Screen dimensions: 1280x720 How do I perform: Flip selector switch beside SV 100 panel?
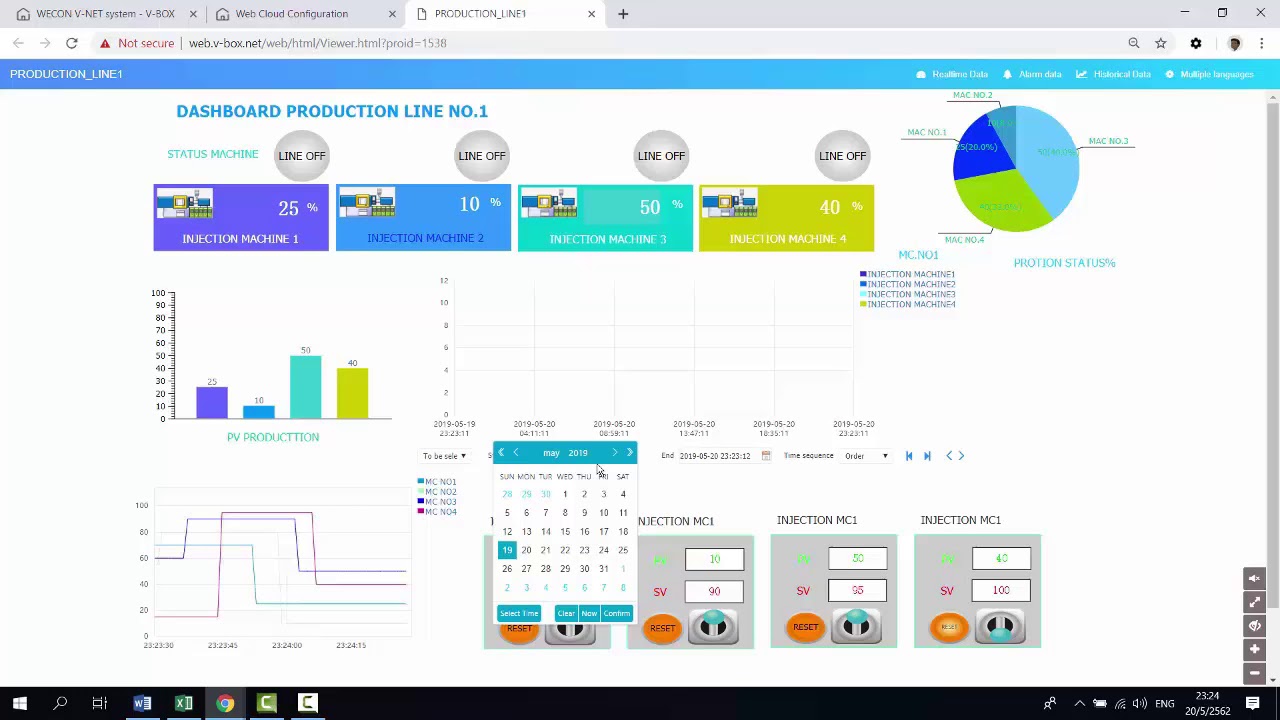point(1000,627)
